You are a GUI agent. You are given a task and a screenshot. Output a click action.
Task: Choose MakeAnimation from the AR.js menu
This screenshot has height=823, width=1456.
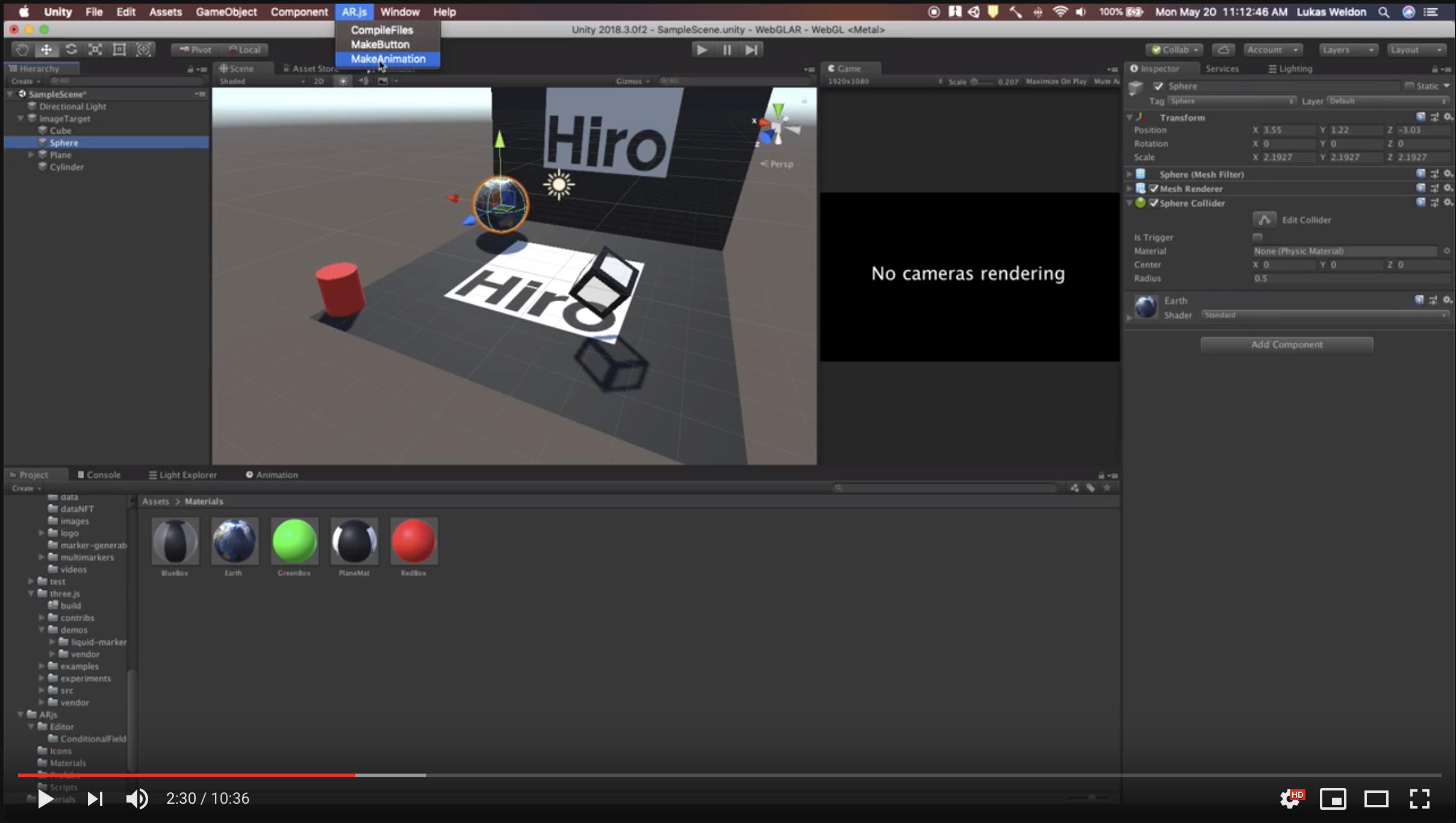point(387,58)
